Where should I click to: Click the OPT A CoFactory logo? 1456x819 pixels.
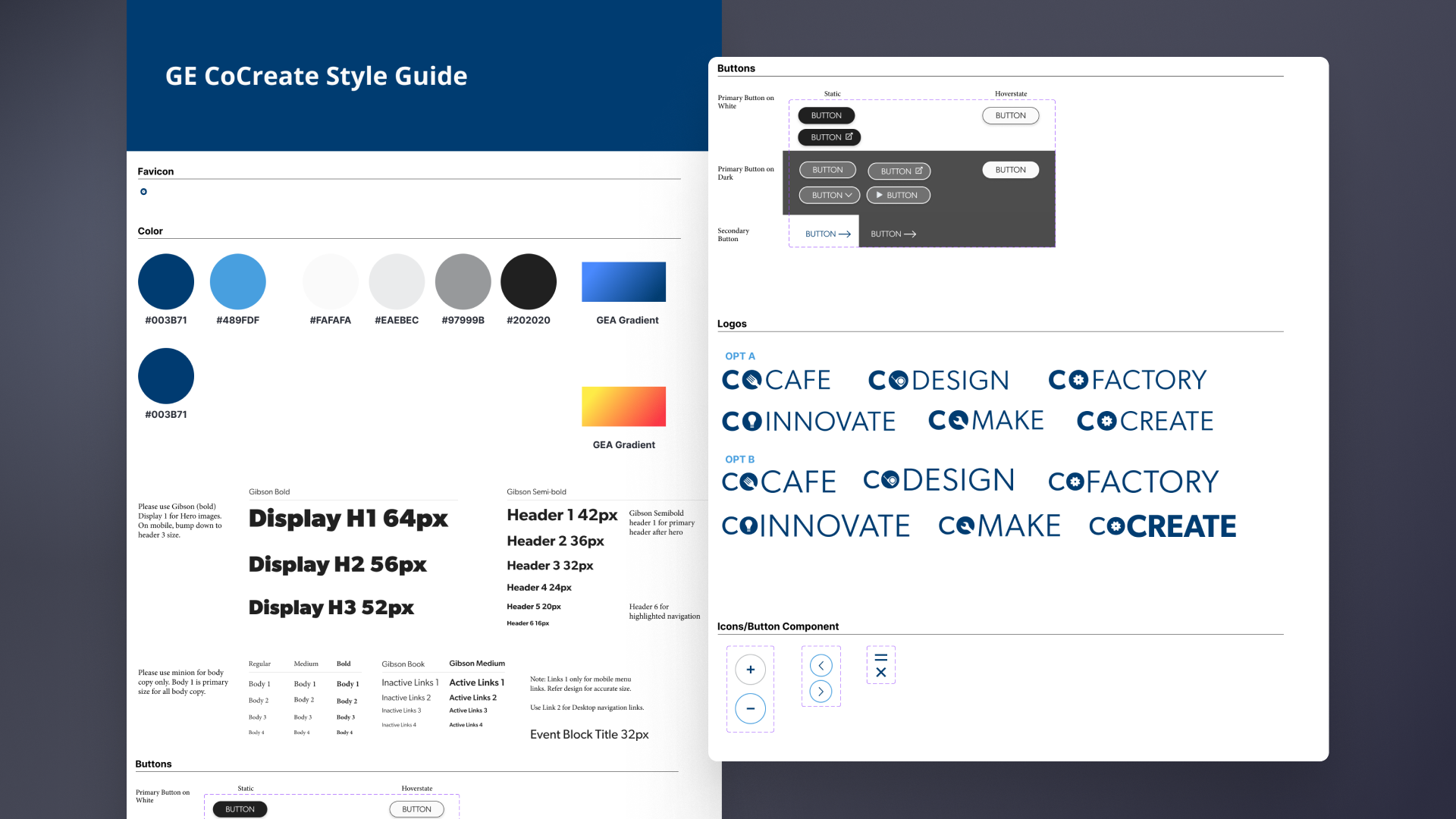pos(1127,380)
